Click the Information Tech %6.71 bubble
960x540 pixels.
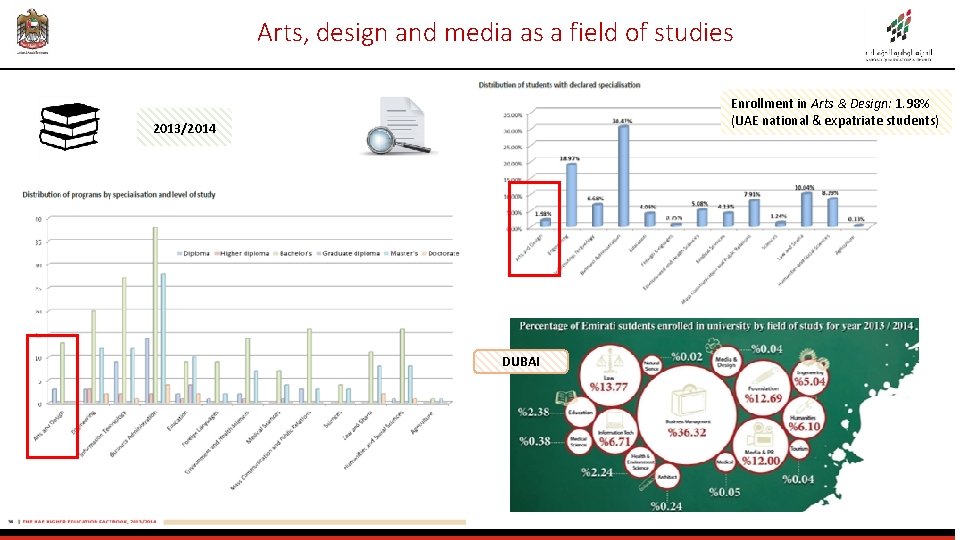click(615, 430)
